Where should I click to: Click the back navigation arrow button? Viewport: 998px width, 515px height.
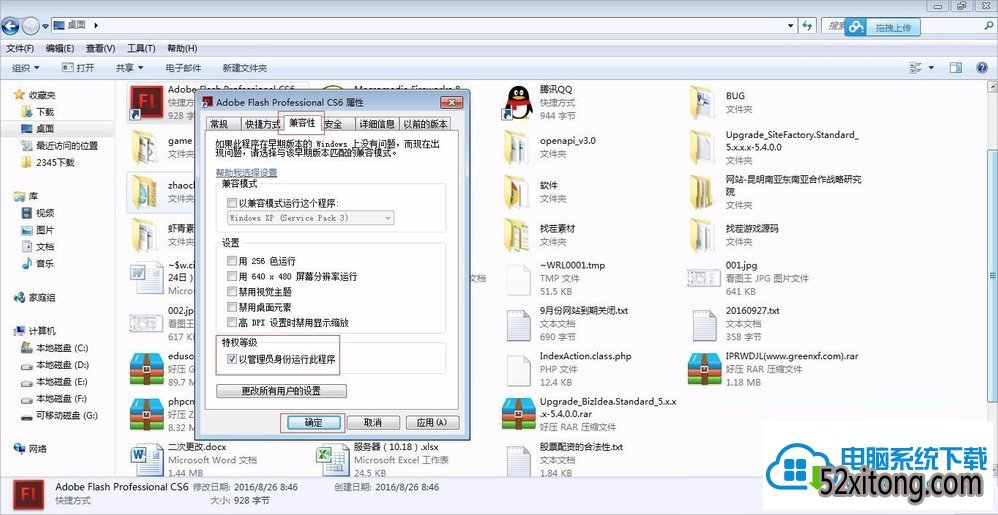click(10, 26)
